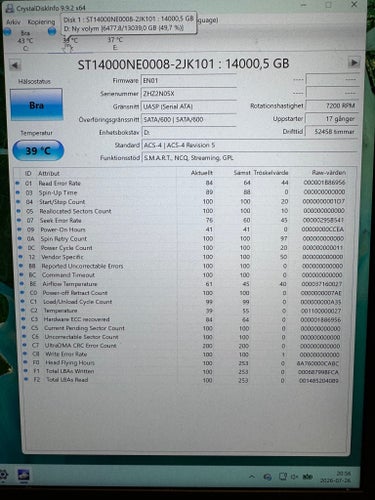The height and width of the screenshot is (500, 375).
Task: Select the Uncorrectable Sector Count row
Action: coord(182,337)
